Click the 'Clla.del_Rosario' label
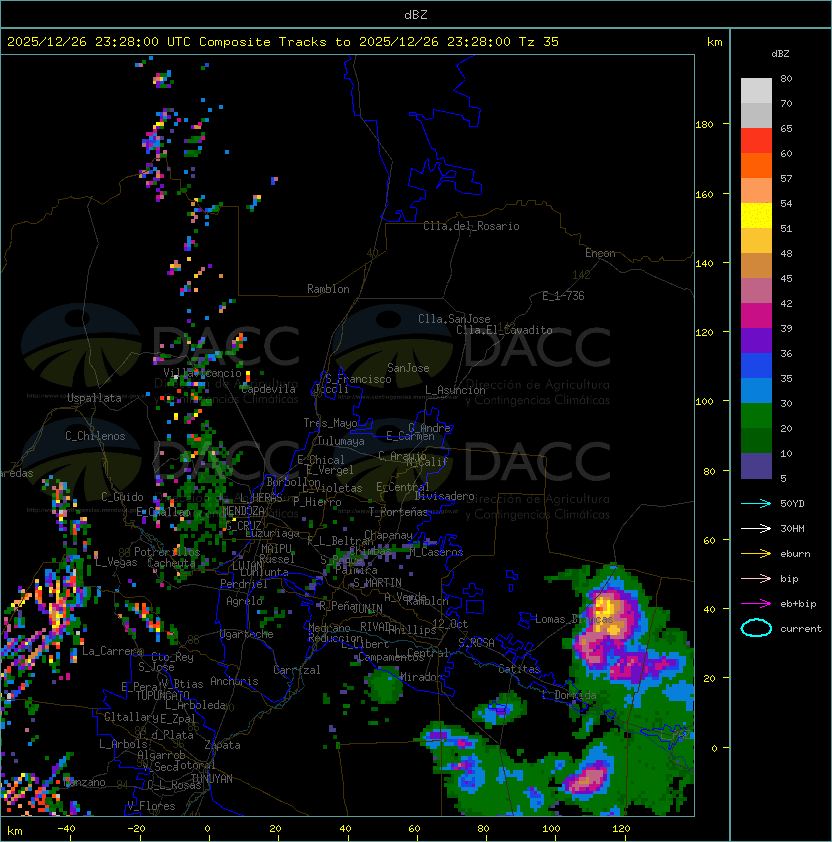The width and height of the screenshot is (832, 842). click(x=471, y=226)
